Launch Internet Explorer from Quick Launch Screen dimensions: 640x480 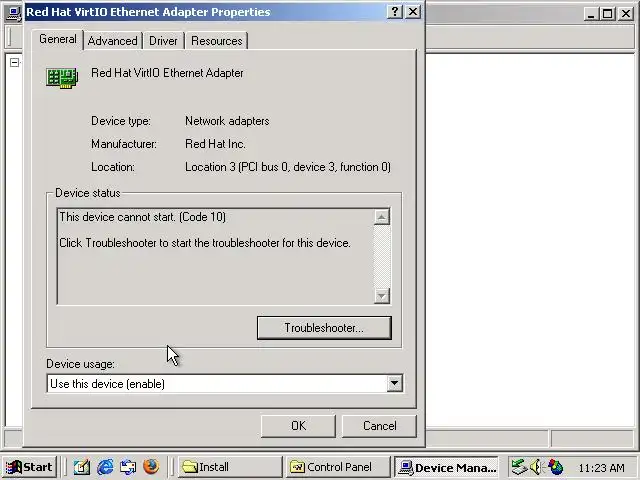(x=105, y=467)
